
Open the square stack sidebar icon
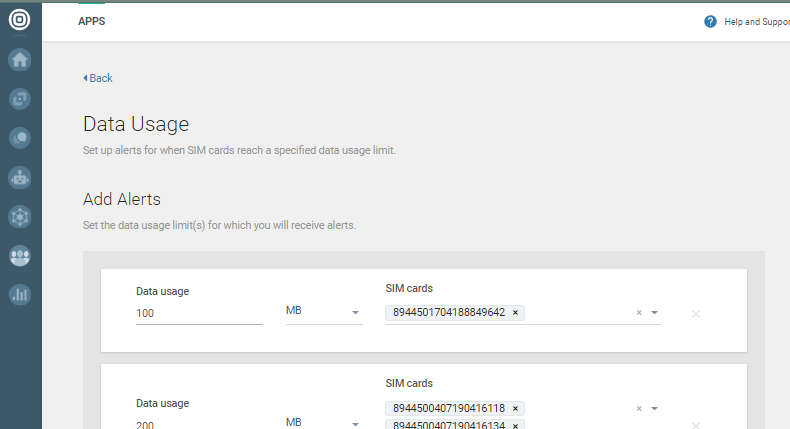[x=20, y=98]
